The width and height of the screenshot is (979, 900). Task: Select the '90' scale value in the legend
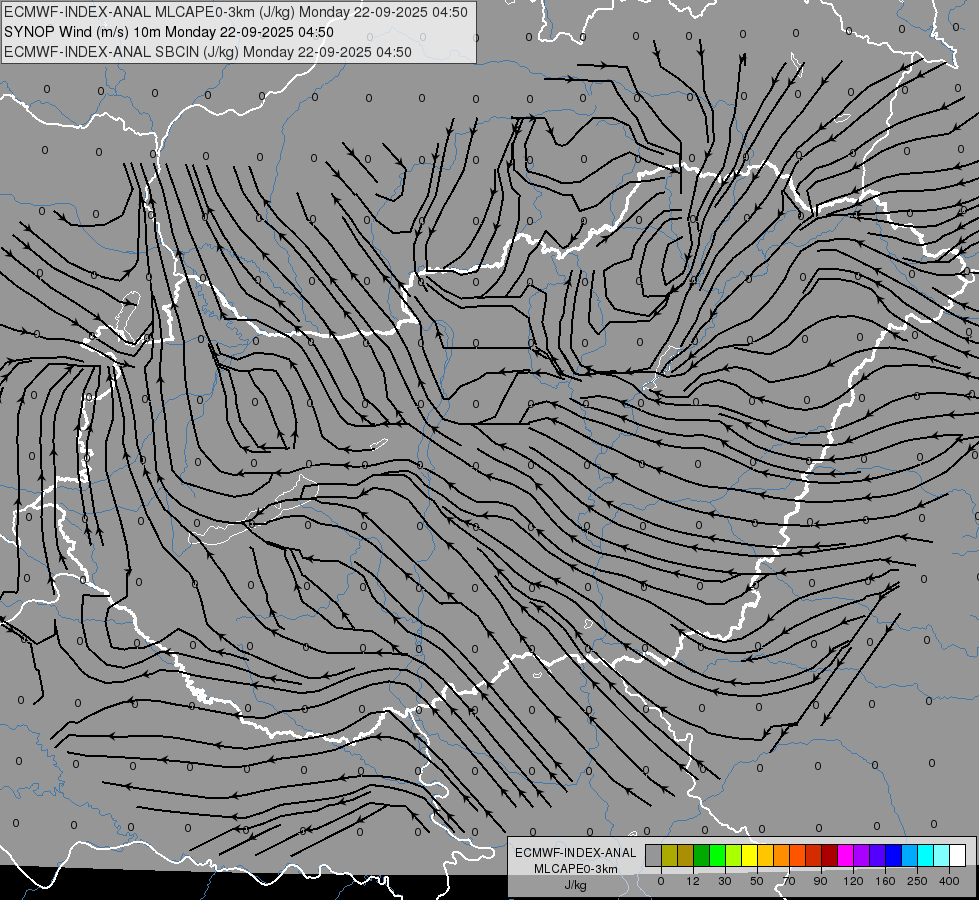click(x=821, y=881)
